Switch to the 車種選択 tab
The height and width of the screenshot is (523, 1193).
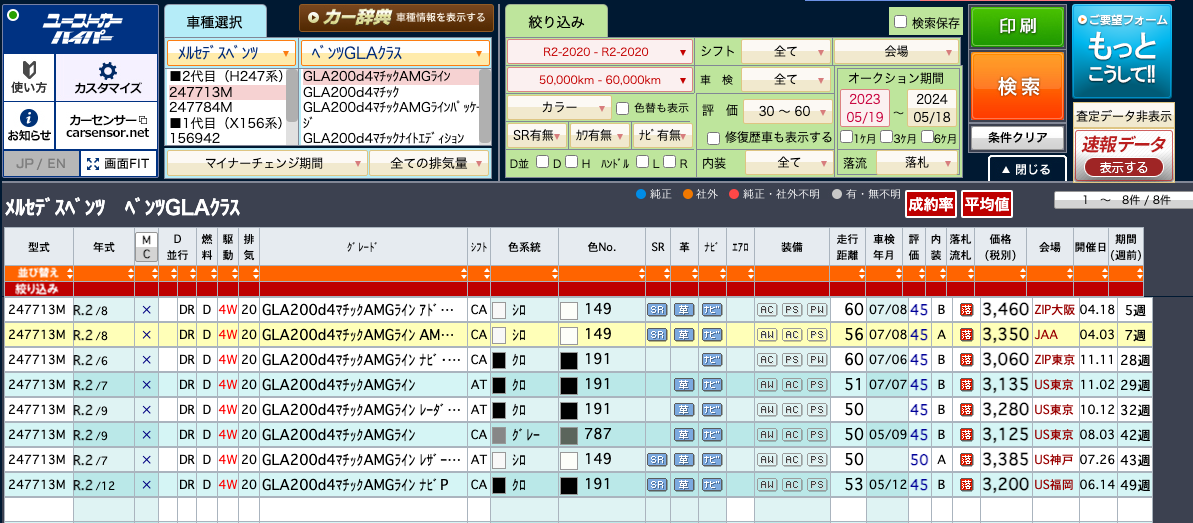click(215, 21)
